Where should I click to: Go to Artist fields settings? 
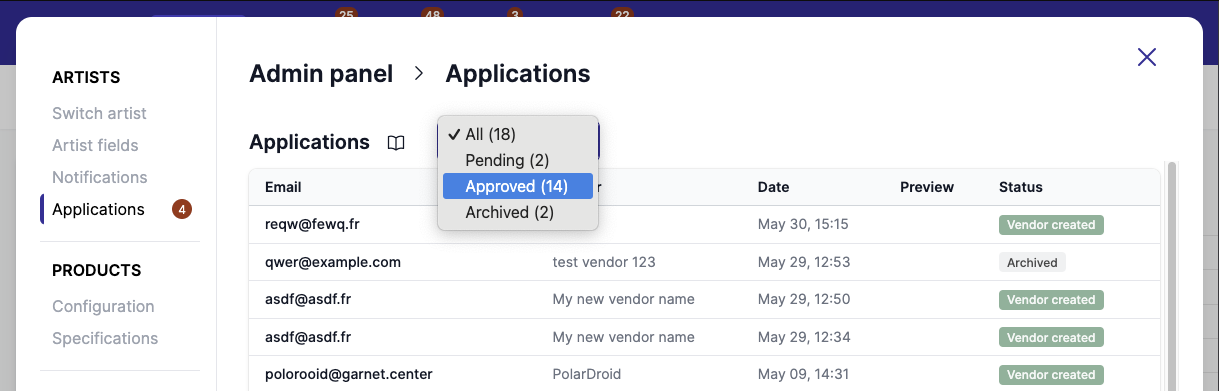pos(95,145)
